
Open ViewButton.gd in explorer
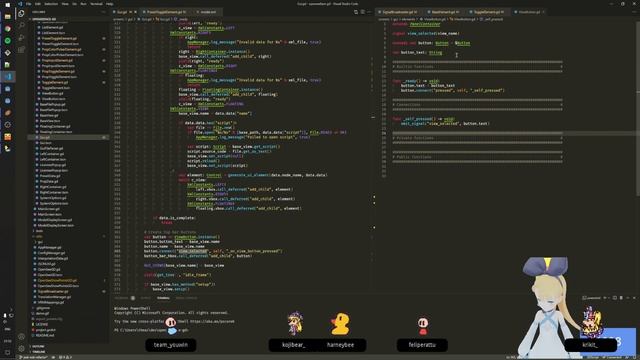(x=52, y=93)
